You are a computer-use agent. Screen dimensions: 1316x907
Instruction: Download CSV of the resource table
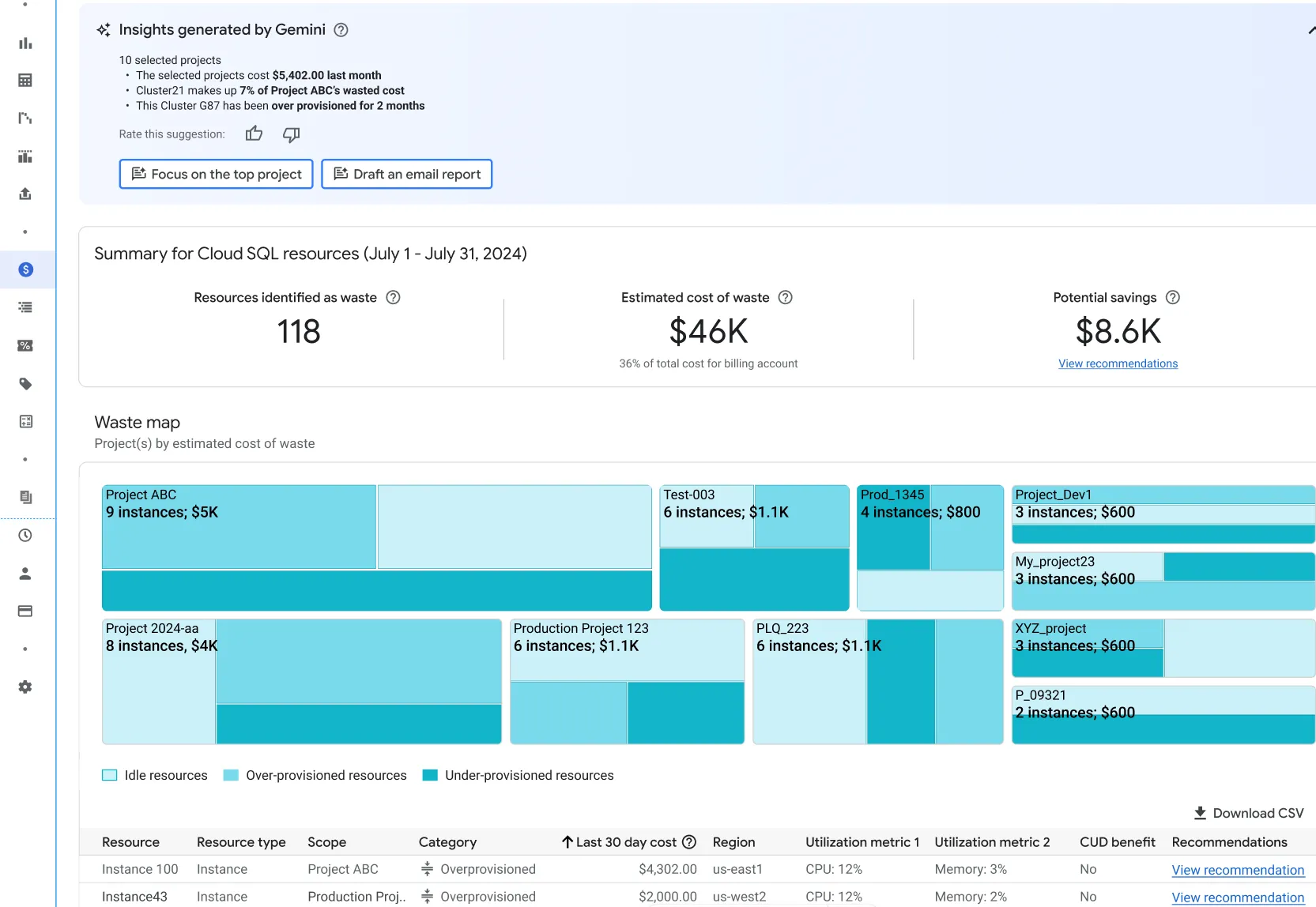[1248, 813]
